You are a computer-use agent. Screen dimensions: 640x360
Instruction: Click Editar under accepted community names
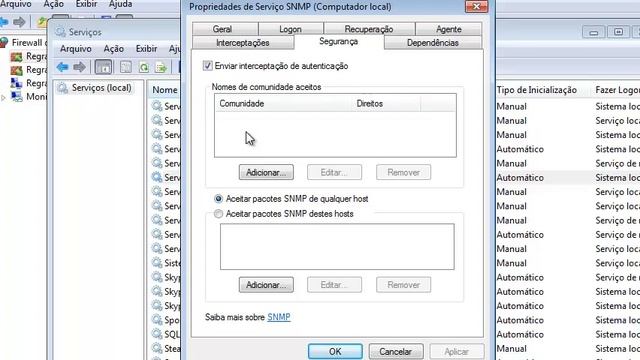pos(334,172)
